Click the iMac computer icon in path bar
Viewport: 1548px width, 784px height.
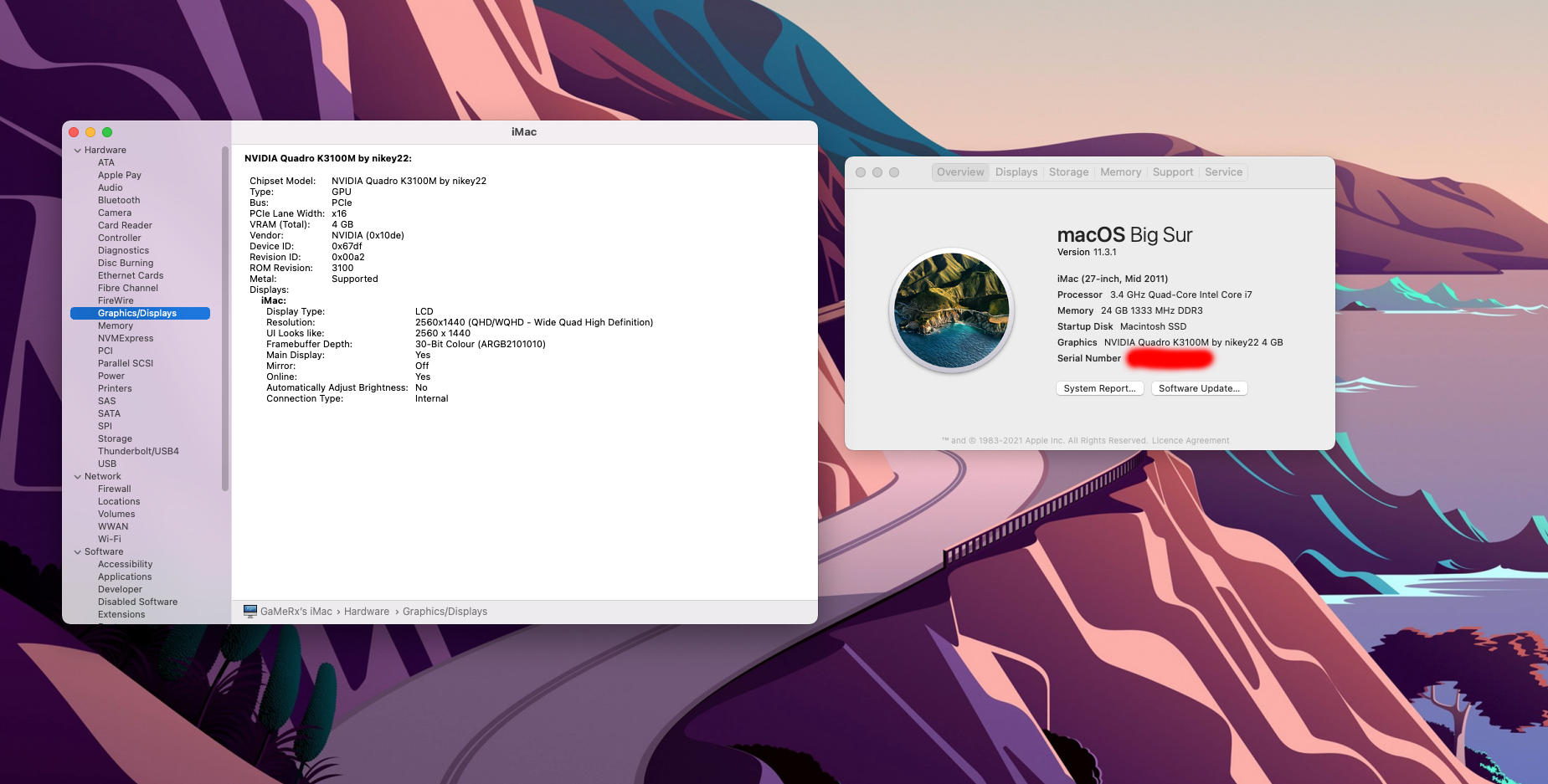tap(250, 612)
